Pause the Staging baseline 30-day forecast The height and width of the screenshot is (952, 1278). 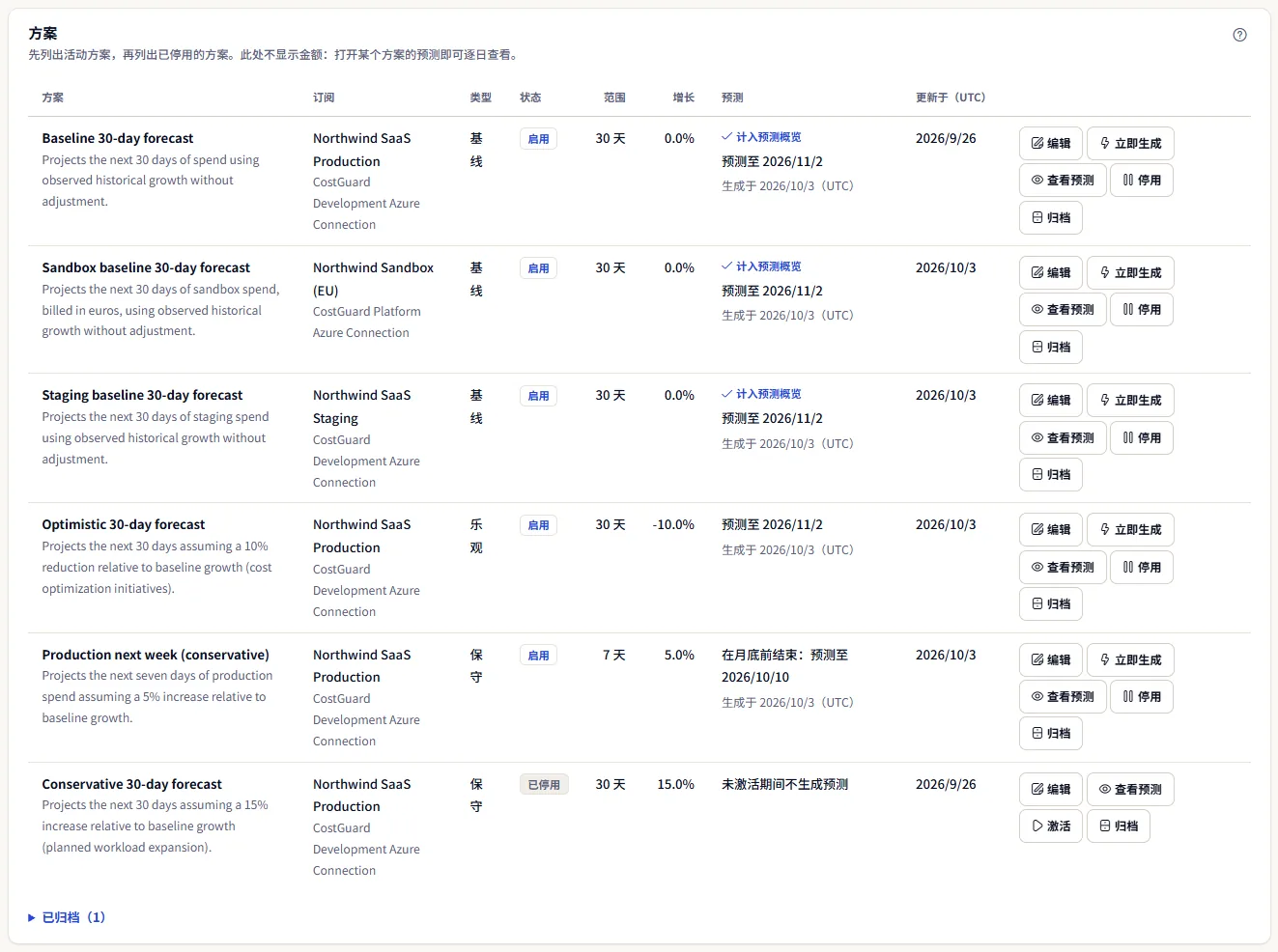[x=1142, y=437]
